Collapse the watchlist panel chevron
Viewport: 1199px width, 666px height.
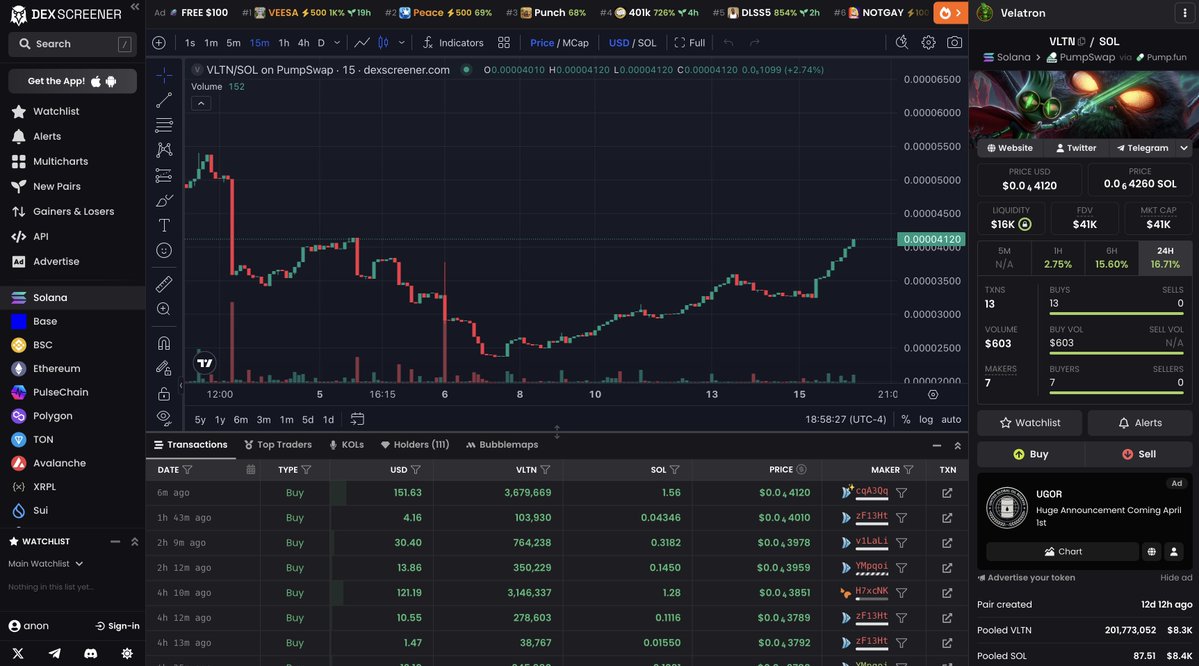click(x=135, y=541)
